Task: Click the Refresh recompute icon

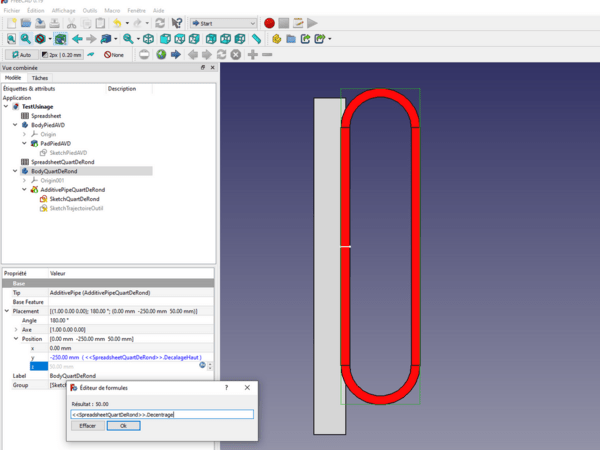Action: point(161,22)
